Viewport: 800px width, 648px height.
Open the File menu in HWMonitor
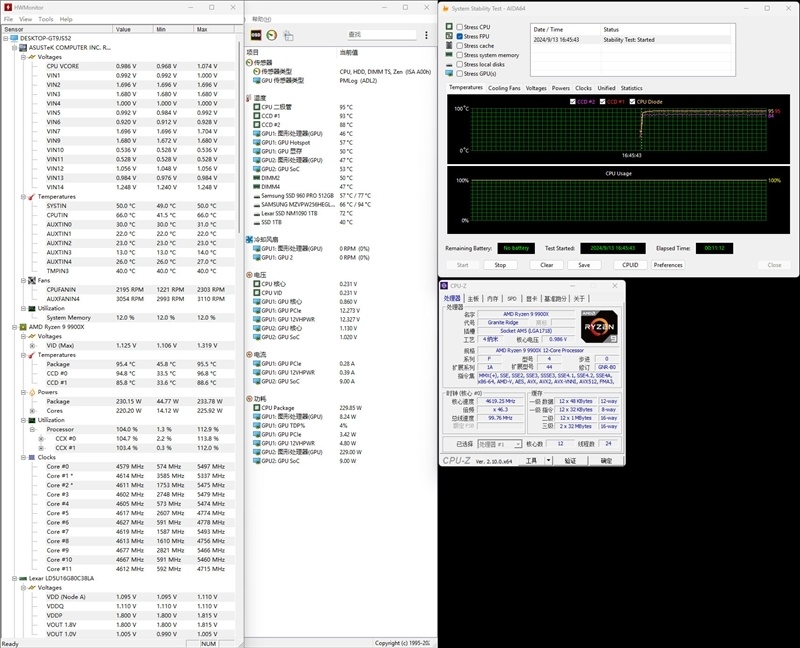pyautogui.click(x=8, y=19)
